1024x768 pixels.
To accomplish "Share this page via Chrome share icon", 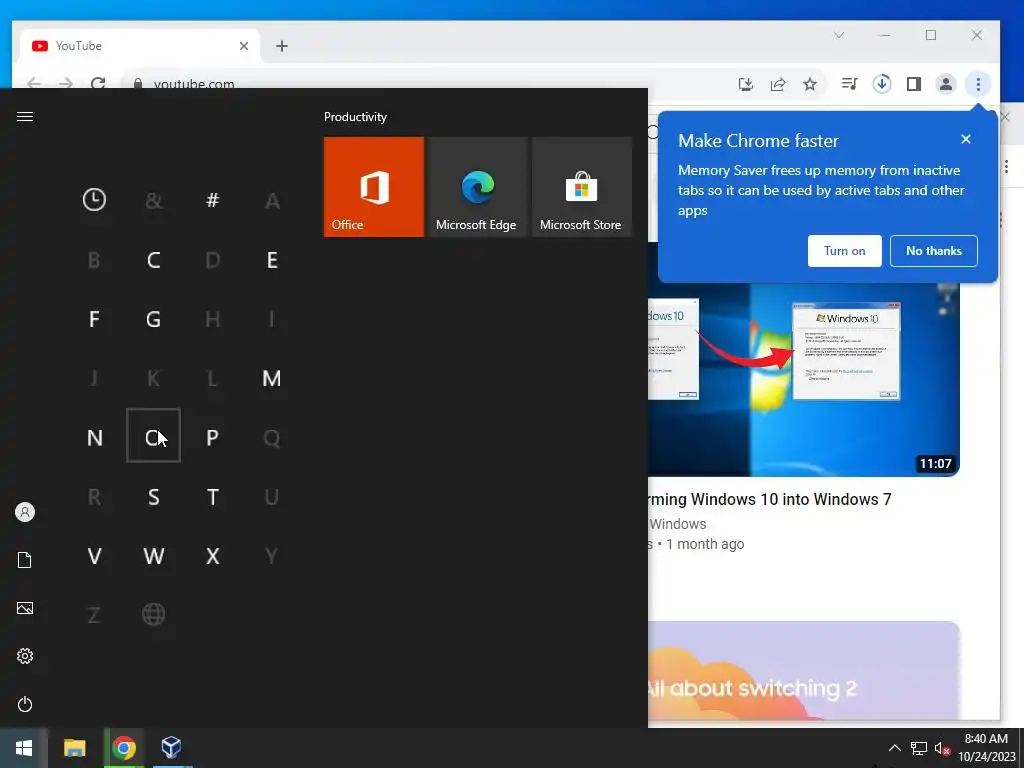I will coord(778,84).
